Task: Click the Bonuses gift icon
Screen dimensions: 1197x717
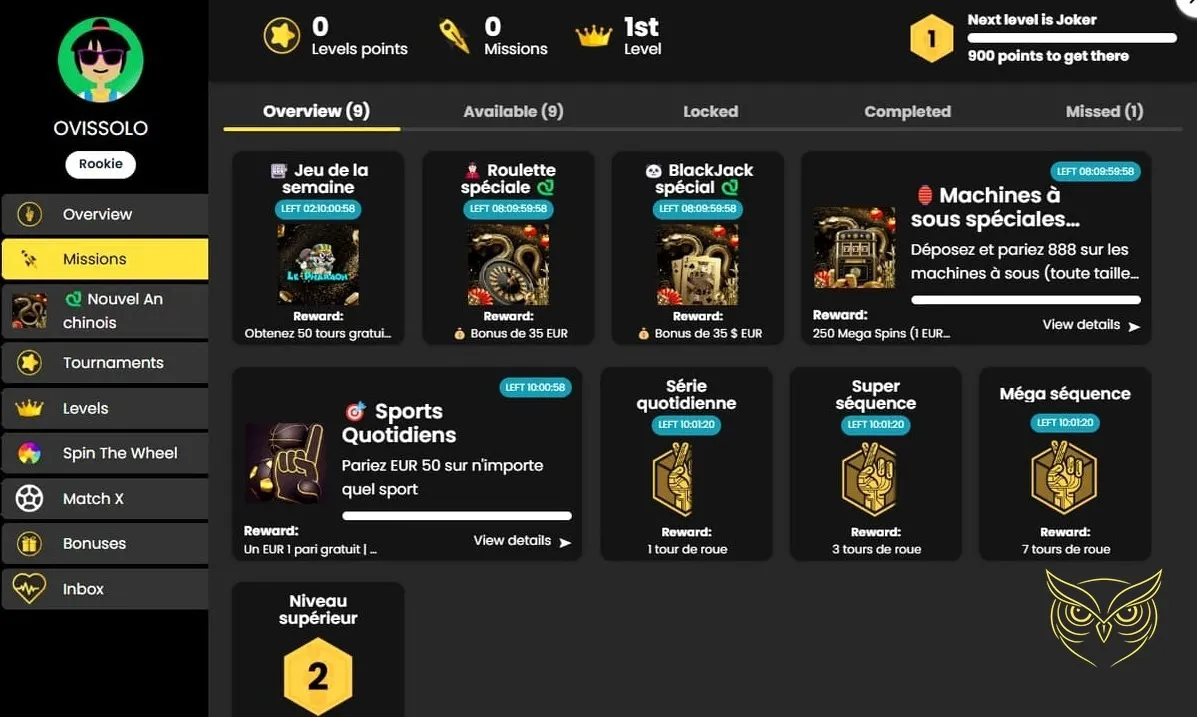Action: tap(29, 544)
